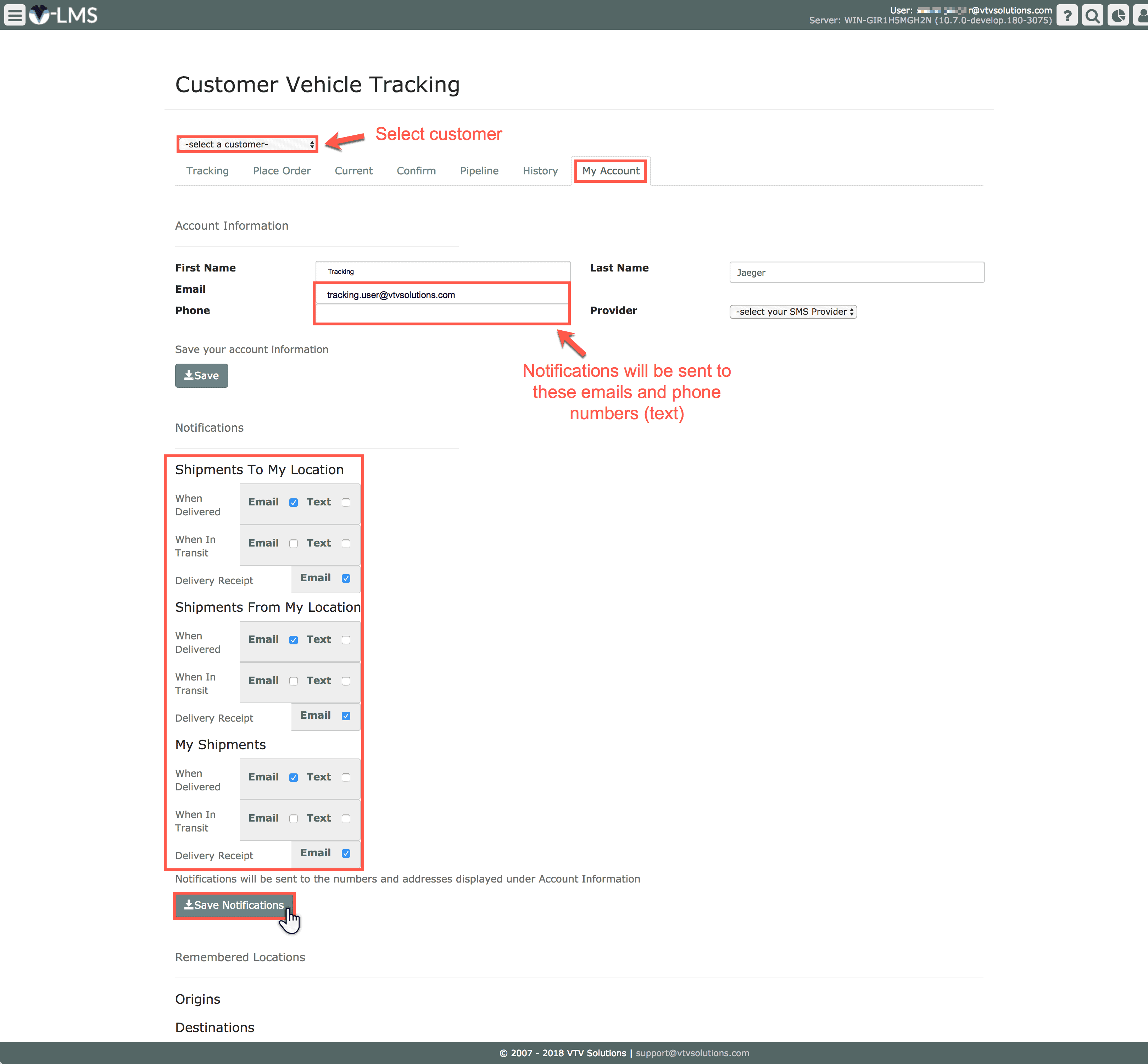Expand the SMS Provider dropdown
Viewport: 1148px width, 1064px height.
pos(793,312)
